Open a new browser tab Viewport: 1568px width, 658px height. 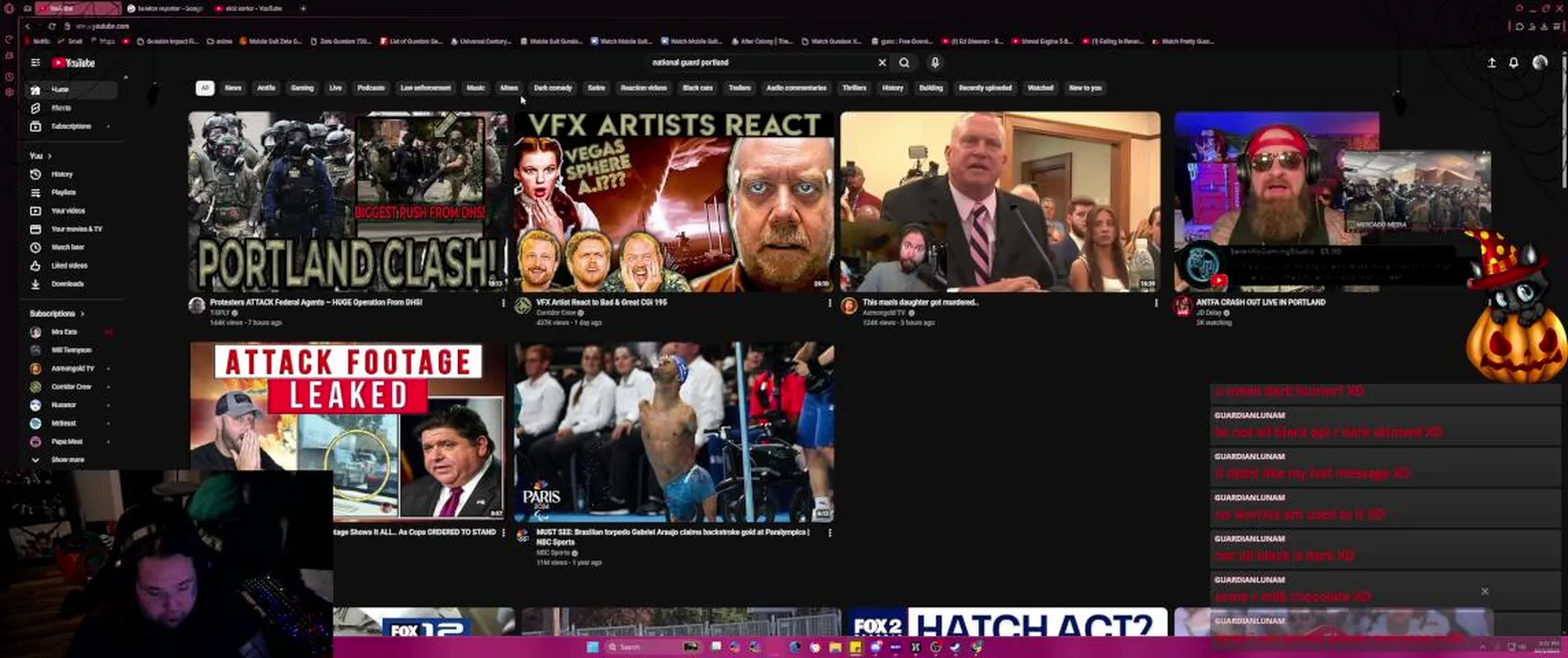point(302,8)
